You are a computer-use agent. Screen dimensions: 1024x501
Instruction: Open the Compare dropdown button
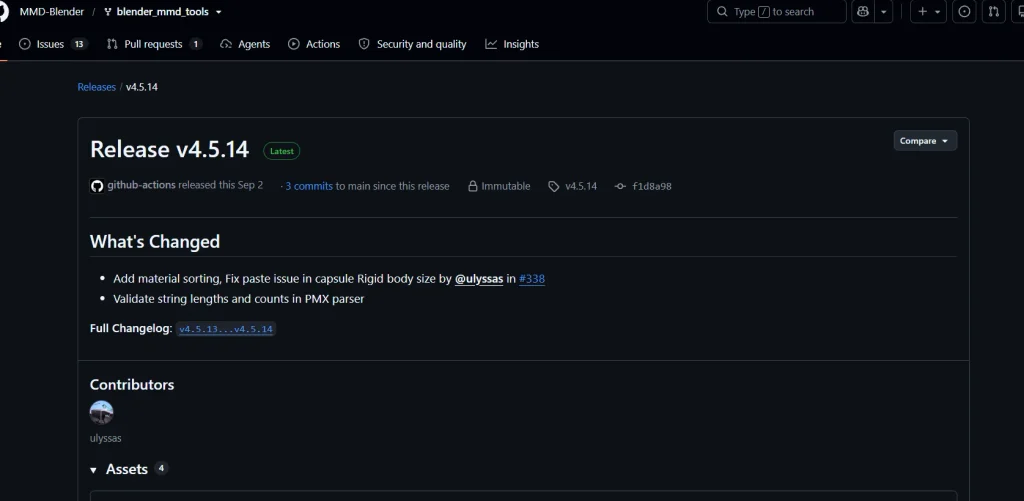click(x=925, y=141)
